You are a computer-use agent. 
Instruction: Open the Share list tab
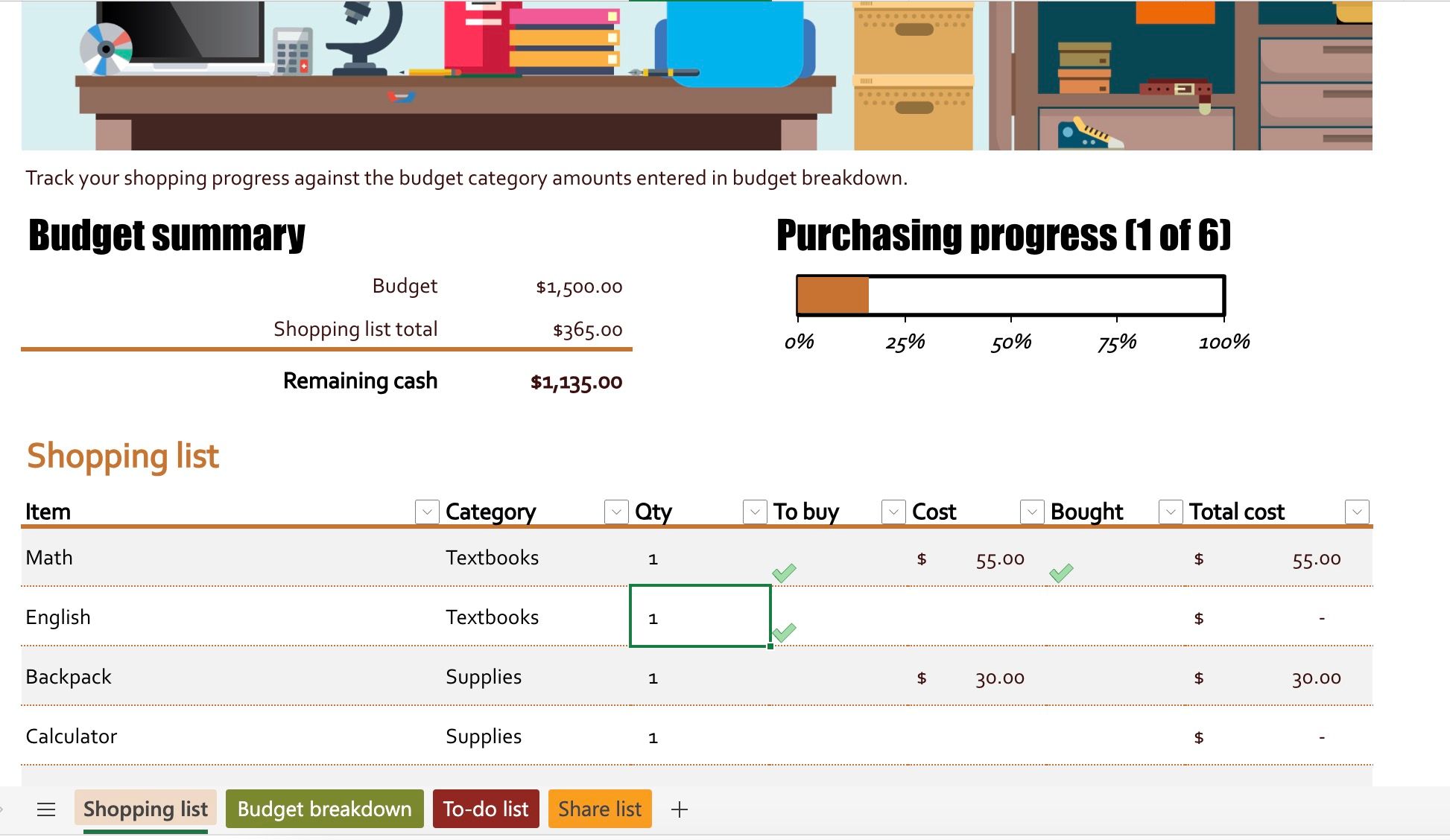point(599,809)
